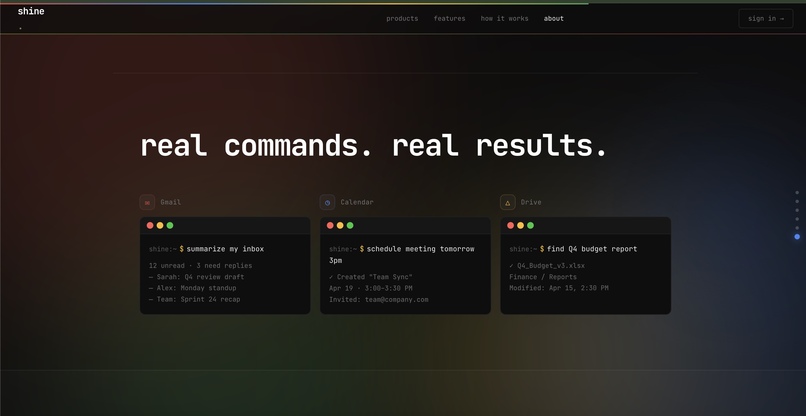
Task: Click yellow dot on Gmail terminal
Action: tap(160, 225)
